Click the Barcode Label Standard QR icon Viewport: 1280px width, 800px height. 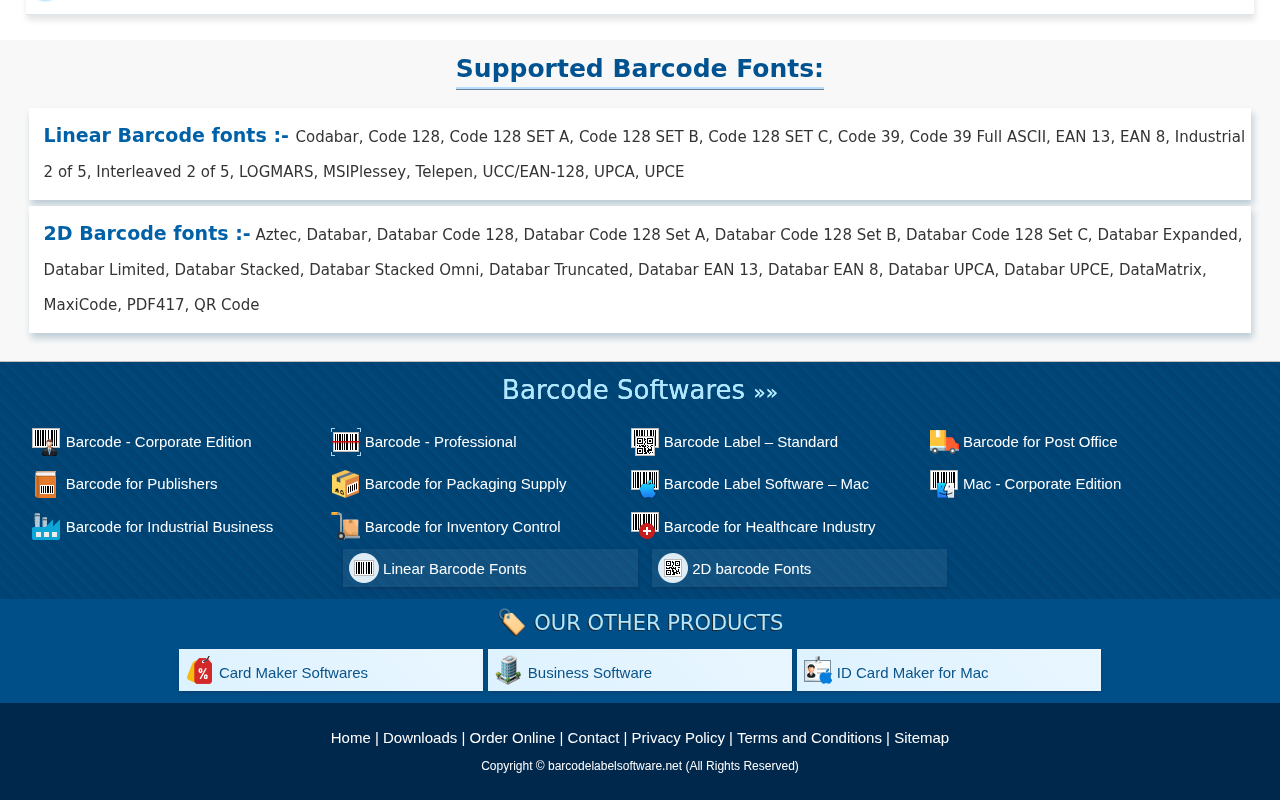(645, 442)
